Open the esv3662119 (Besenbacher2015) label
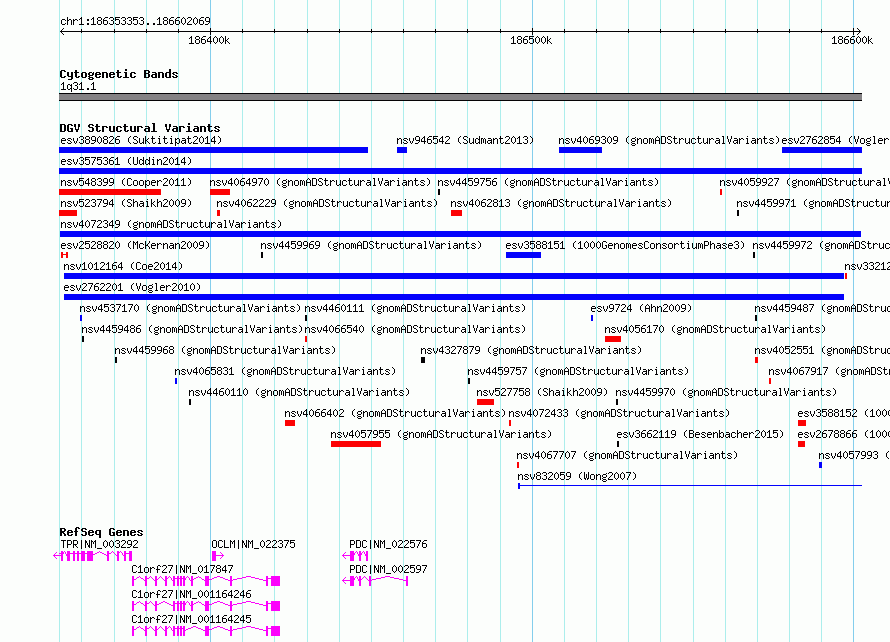Screen dimensions: 890x642 click(700, 434)
